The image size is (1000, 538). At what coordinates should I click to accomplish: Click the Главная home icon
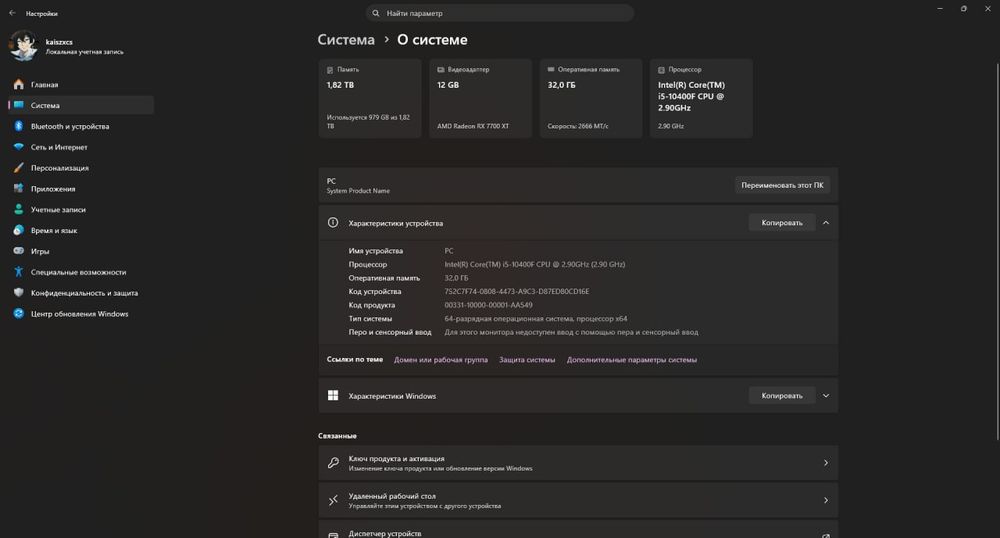point(18,84)
